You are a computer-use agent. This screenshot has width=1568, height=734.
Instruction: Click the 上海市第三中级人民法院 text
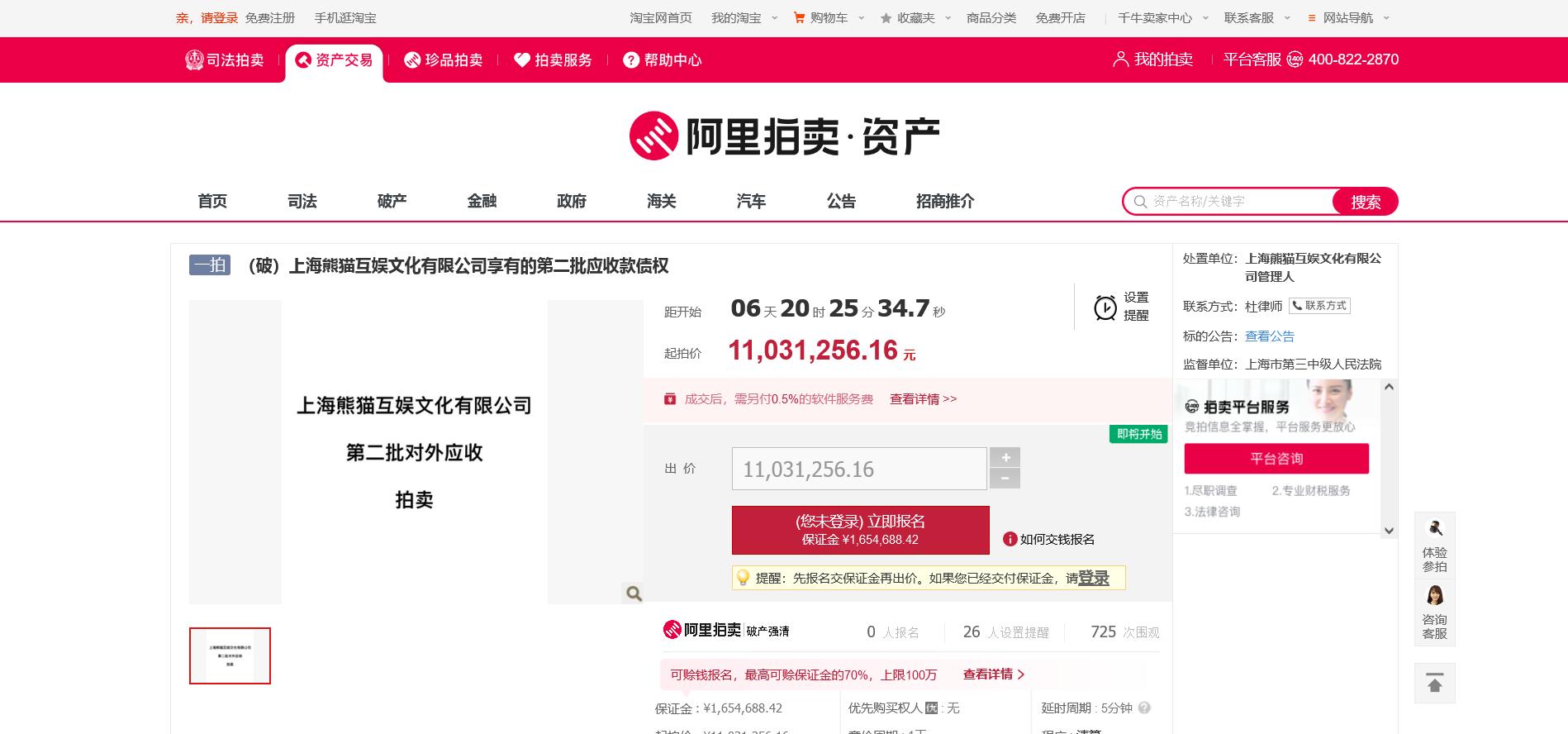[x=1313, y=364]
